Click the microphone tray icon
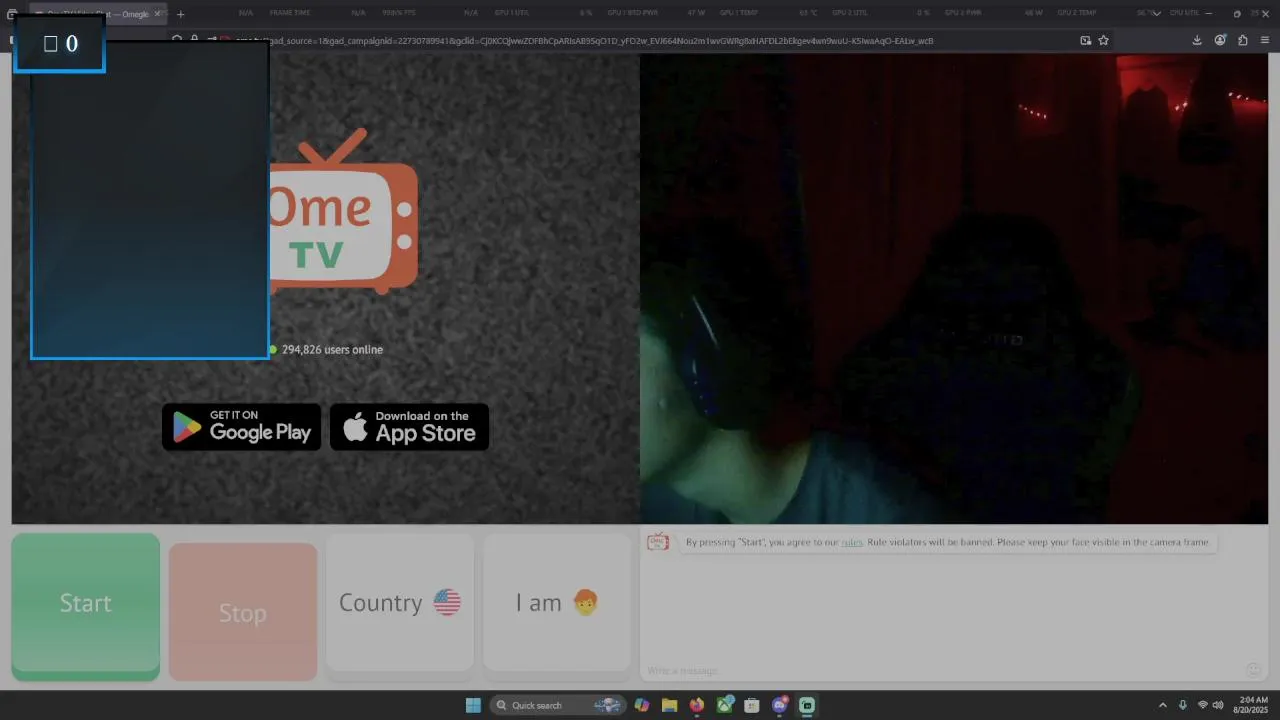 coord(1183,705)
